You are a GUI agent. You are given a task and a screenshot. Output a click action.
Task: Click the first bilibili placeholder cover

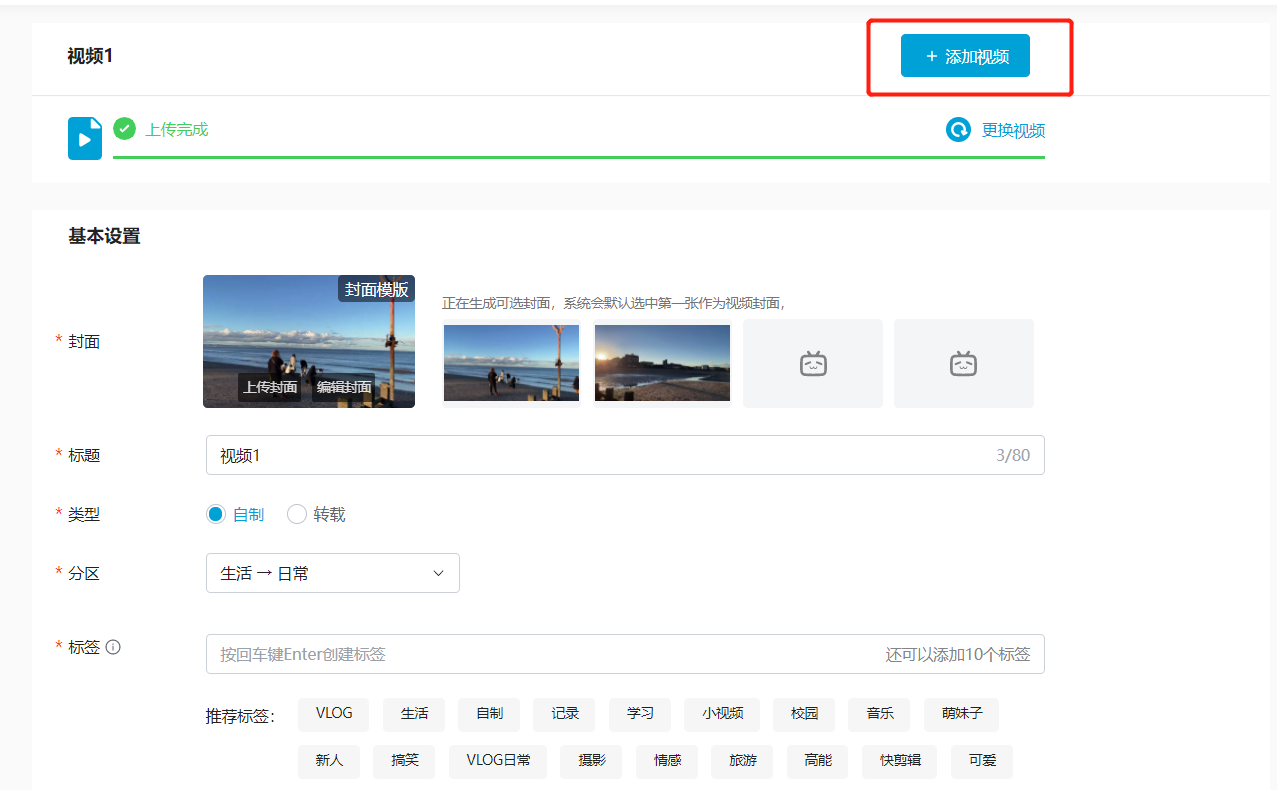pyautogui.click(x=813, y=363)
